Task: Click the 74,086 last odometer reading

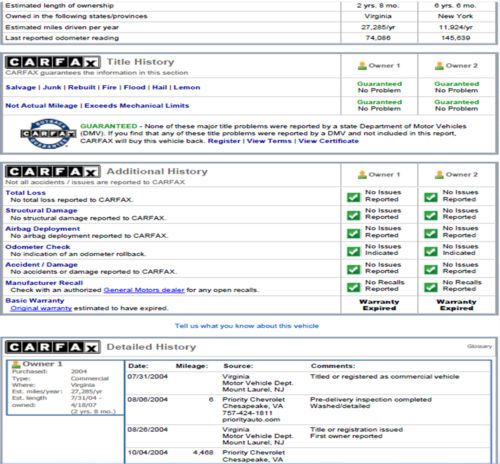Action: 378,38
